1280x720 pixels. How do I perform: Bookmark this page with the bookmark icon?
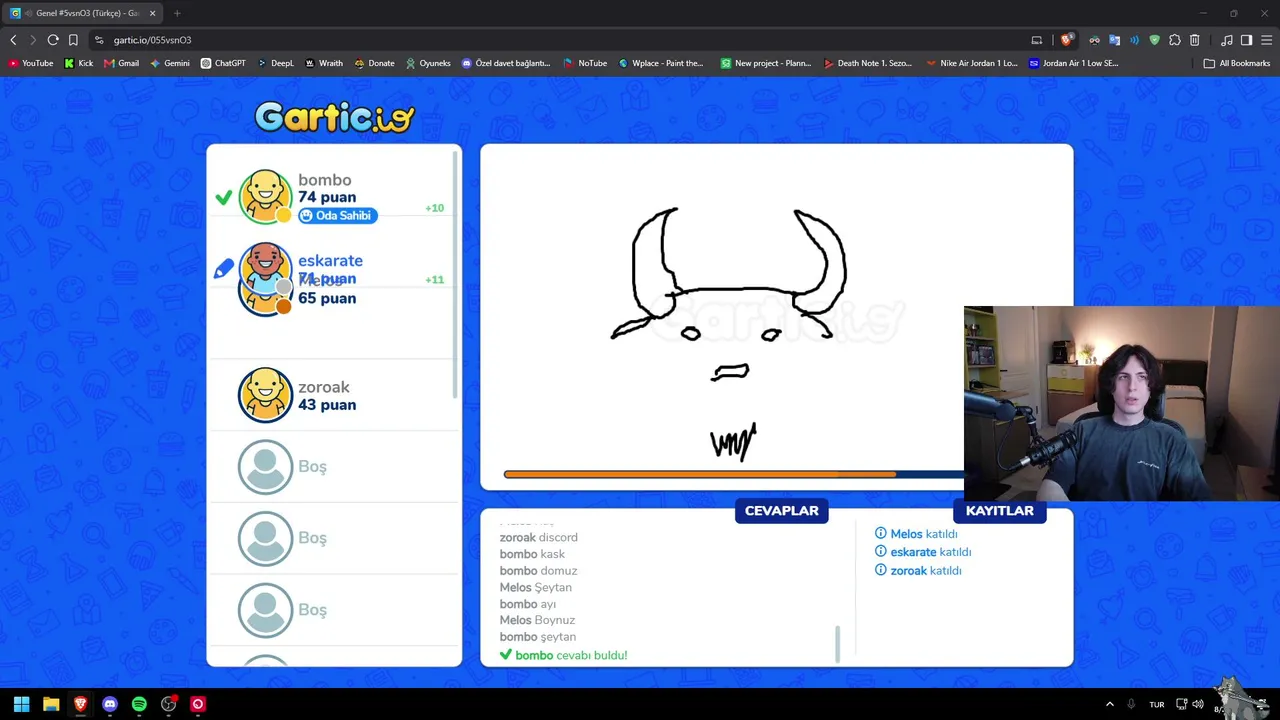pyautogui.click(x=73, y=40)
